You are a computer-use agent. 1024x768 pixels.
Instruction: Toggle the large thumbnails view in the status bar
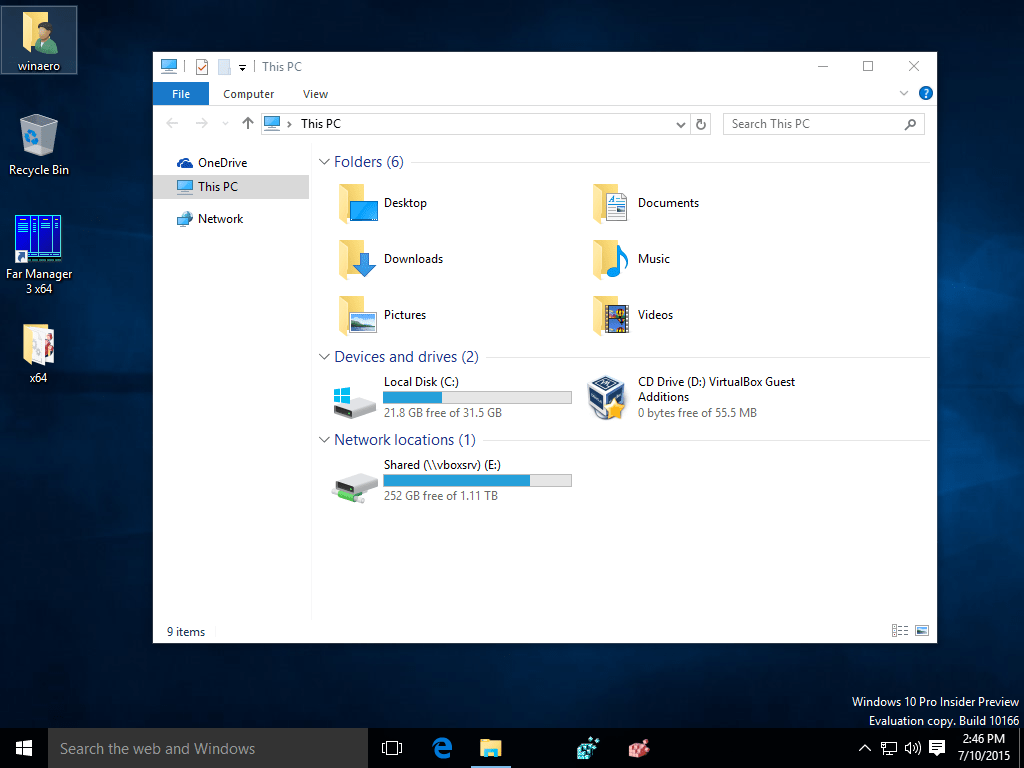pos(920,630)
